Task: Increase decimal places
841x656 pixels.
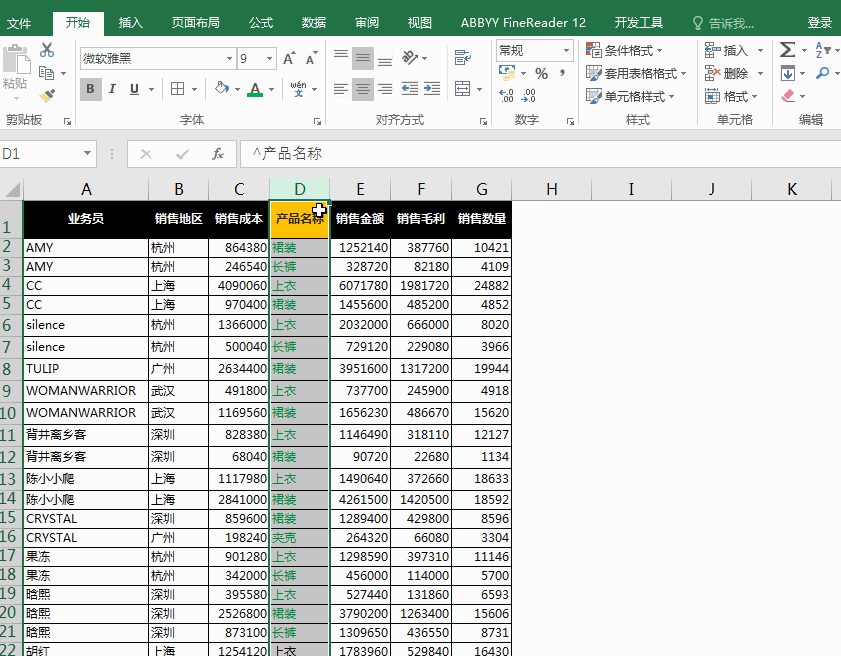Action: (506, 95)
